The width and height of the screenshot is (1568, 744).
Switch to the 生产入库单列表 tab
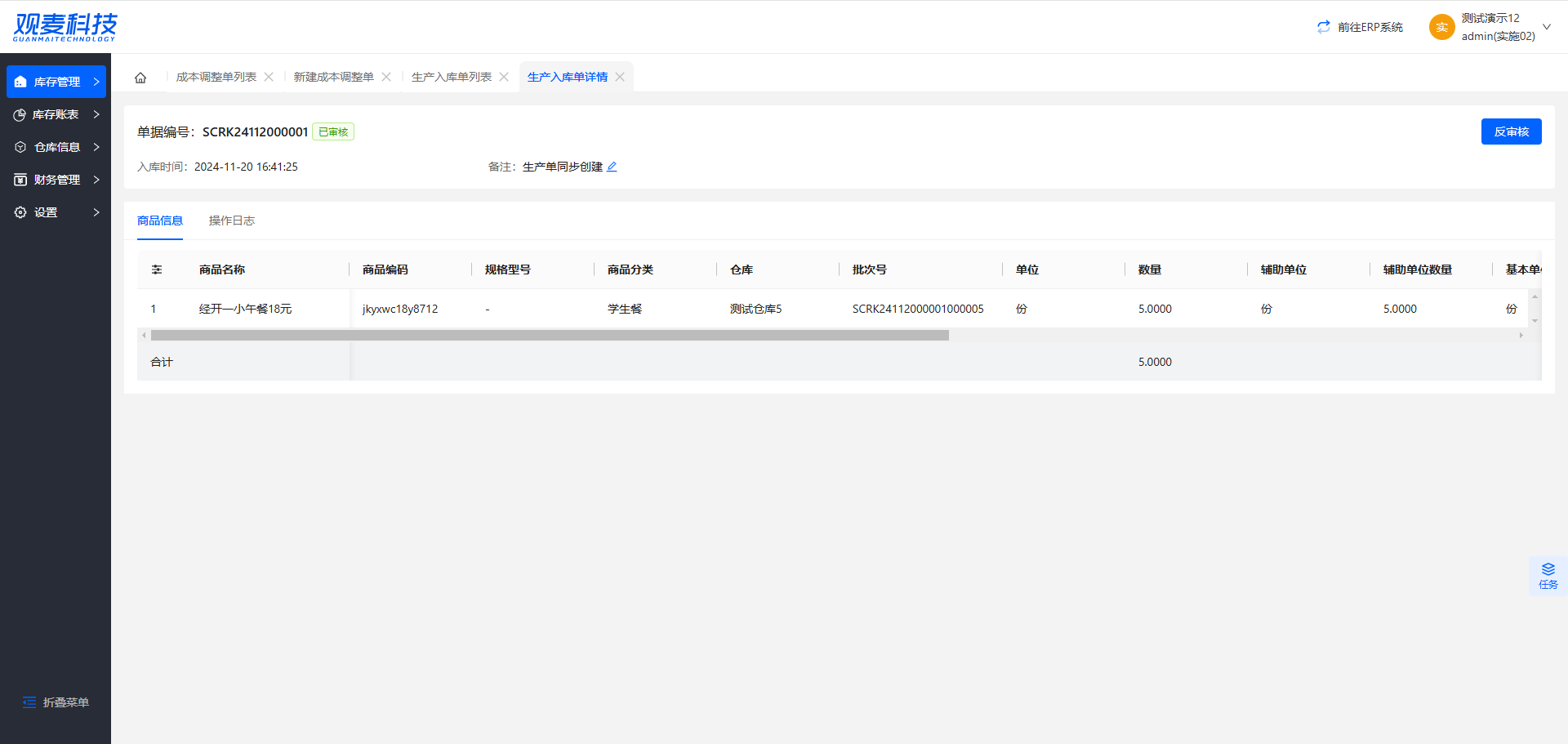pyautogui.click(x=452, y=77)
